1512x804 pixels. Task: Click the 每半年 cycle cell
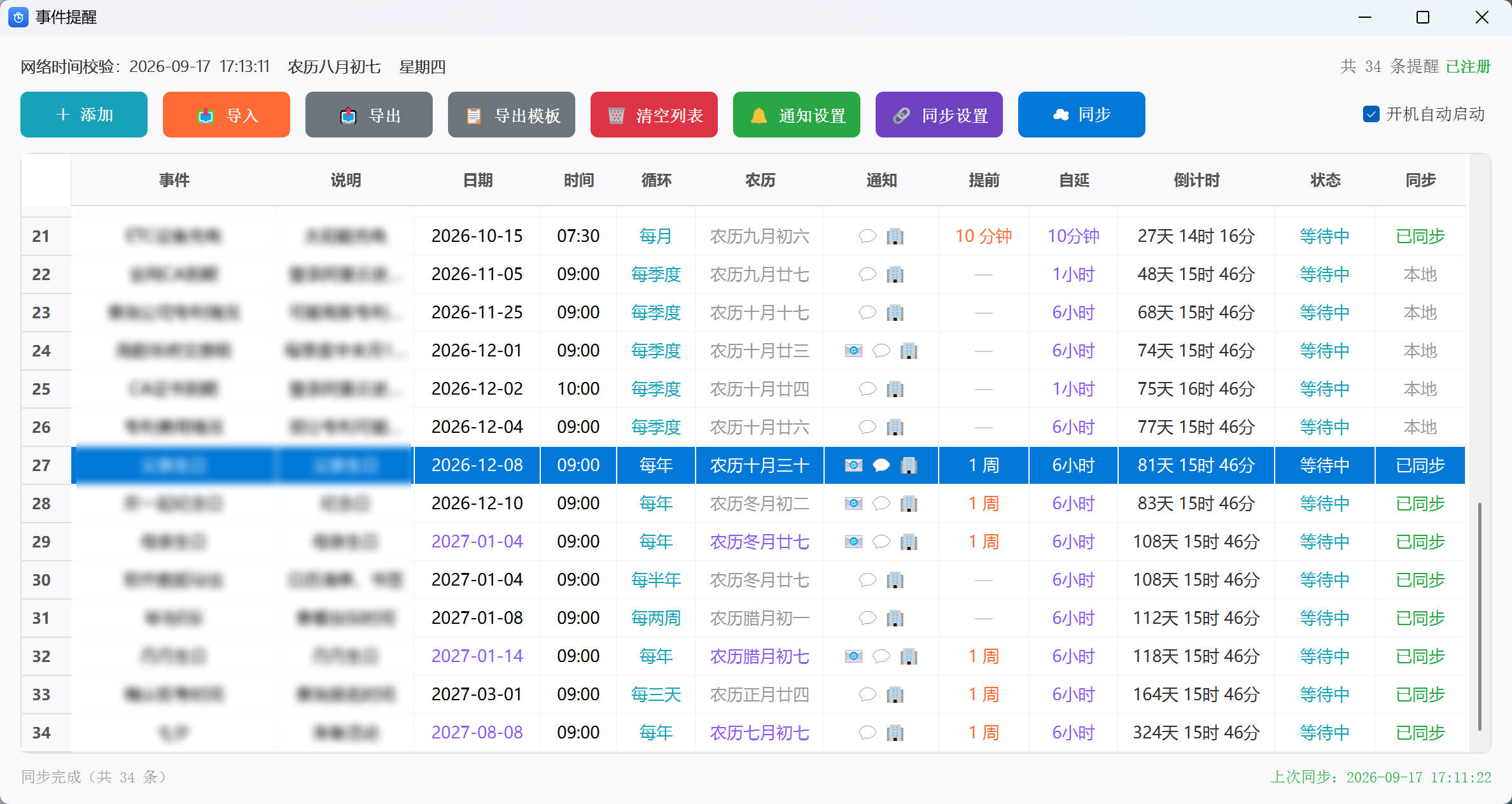[x=656, y=580]
